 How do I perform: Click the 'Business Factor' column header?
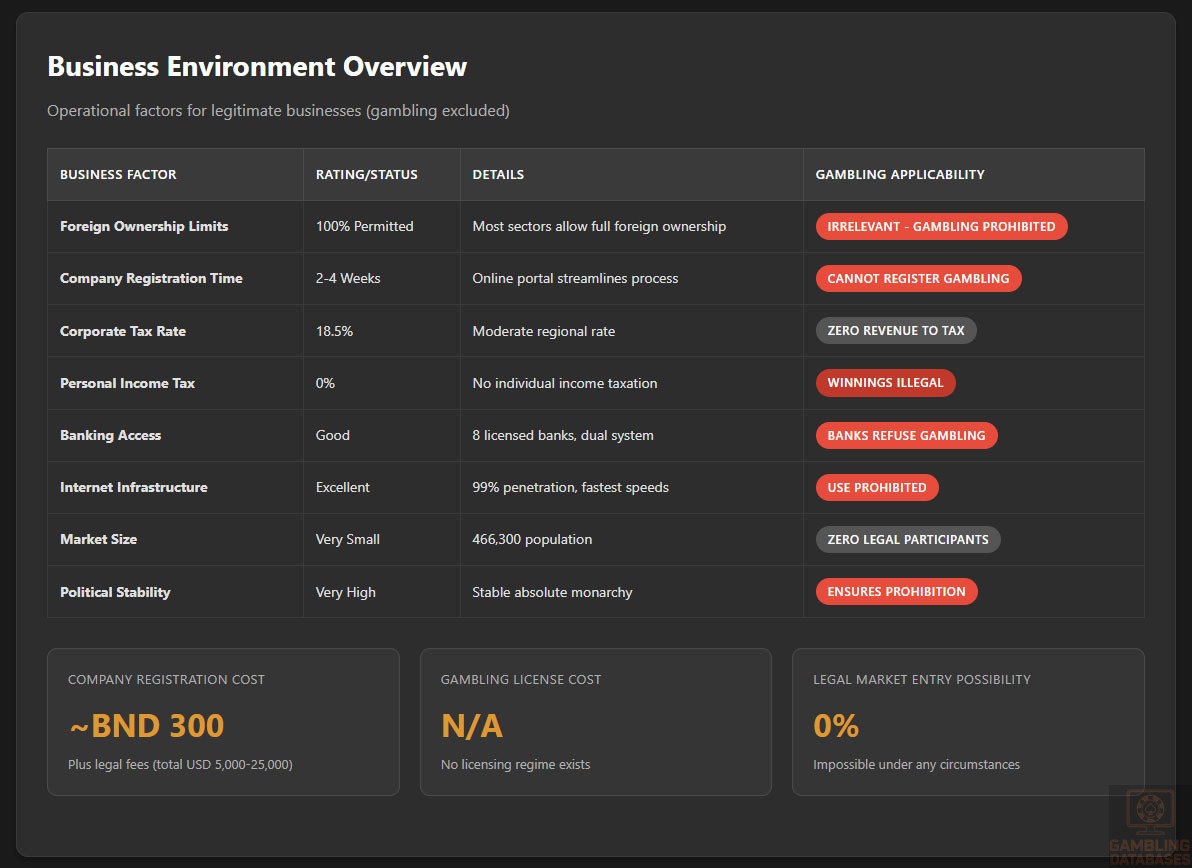pyautogui.click(x=118, y=175)
